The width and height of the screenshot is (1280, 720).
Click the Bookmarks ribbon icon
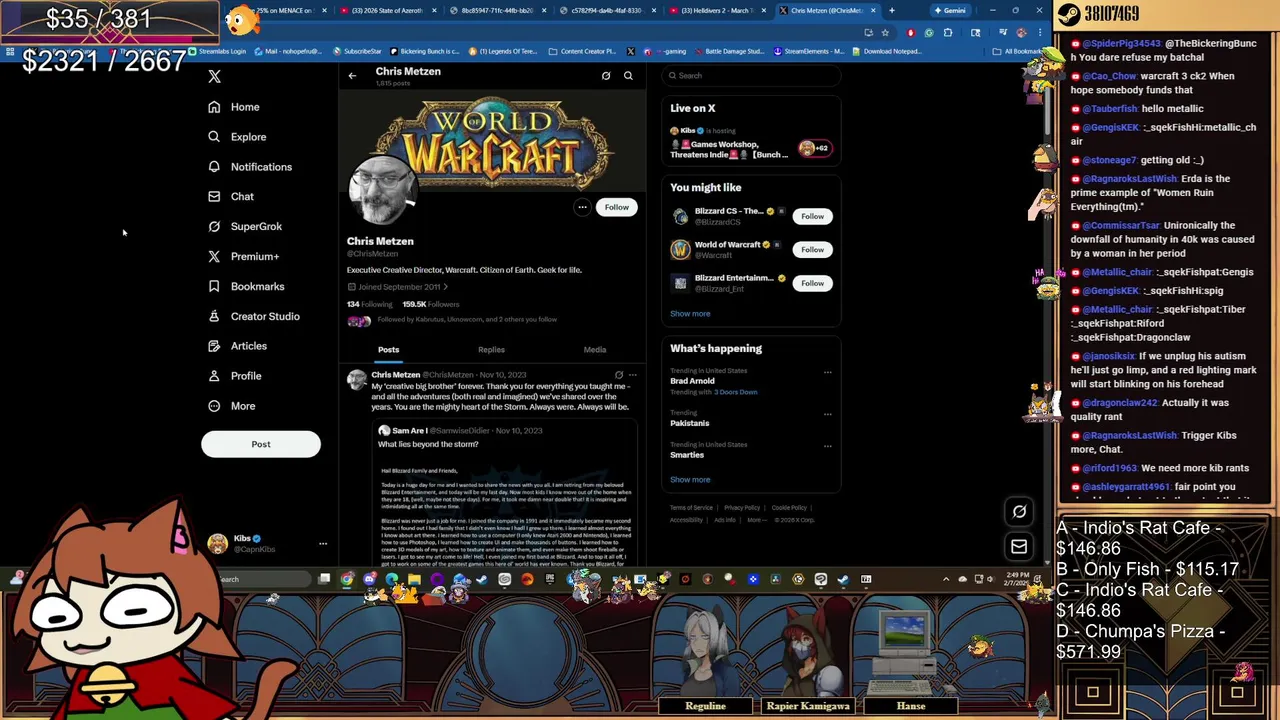point(214,286)
